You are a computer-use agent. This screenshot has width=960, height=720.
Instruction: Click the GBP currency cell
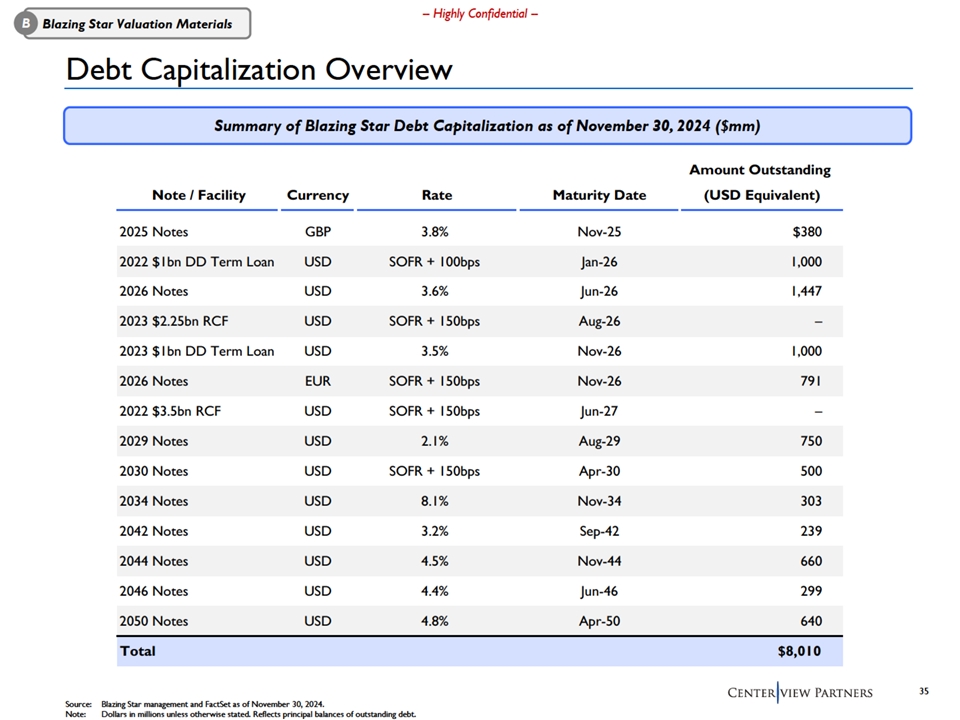pyautogui.click(x=317, y=231)
